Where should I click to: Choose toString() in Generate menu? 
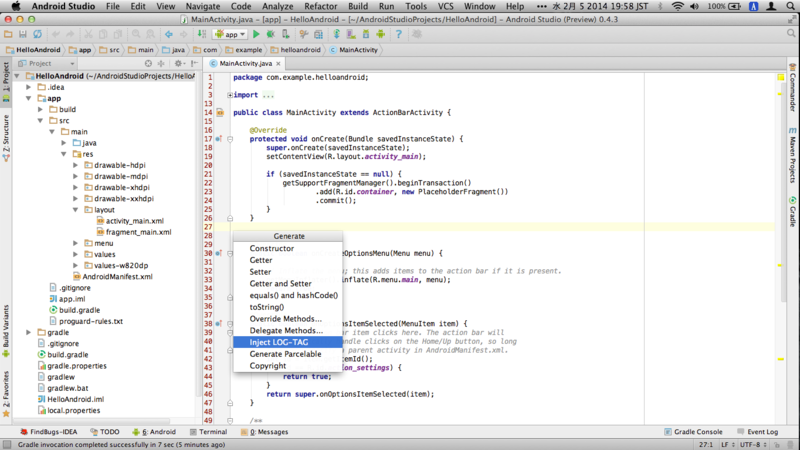[x=288, y=307]
